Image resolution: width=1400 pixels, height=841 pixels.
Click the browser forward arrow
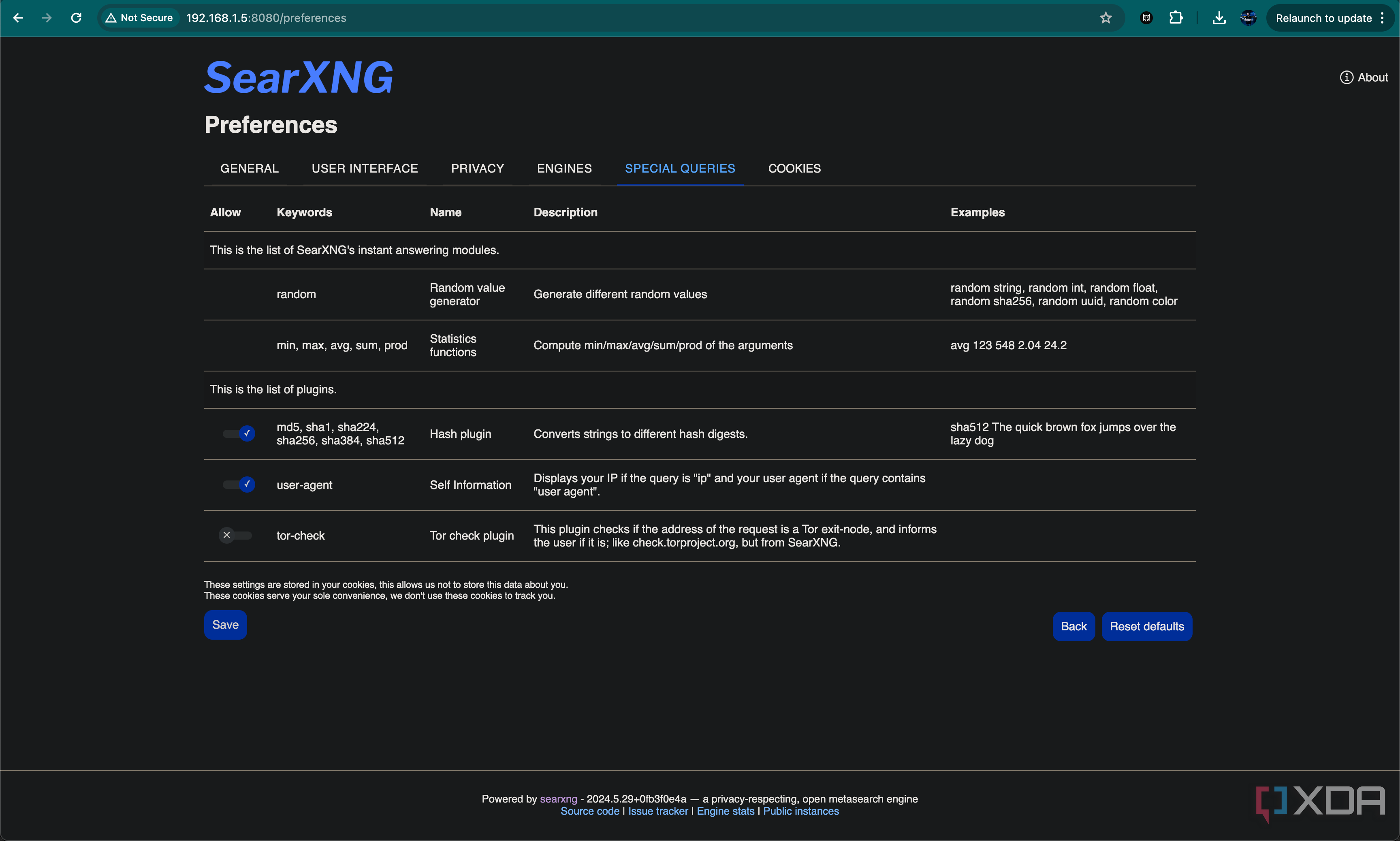47,18
